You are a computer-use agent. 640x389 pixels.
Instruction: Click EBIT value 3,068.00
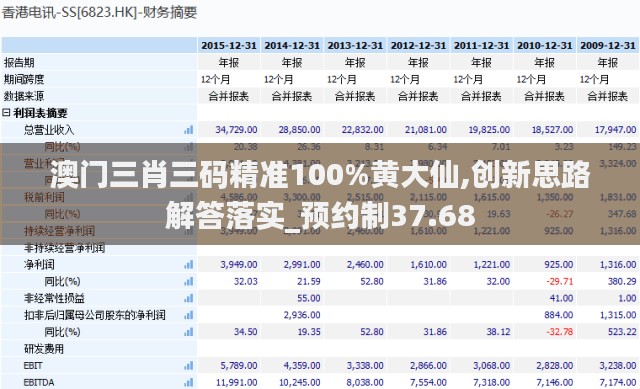click(492, 366)
